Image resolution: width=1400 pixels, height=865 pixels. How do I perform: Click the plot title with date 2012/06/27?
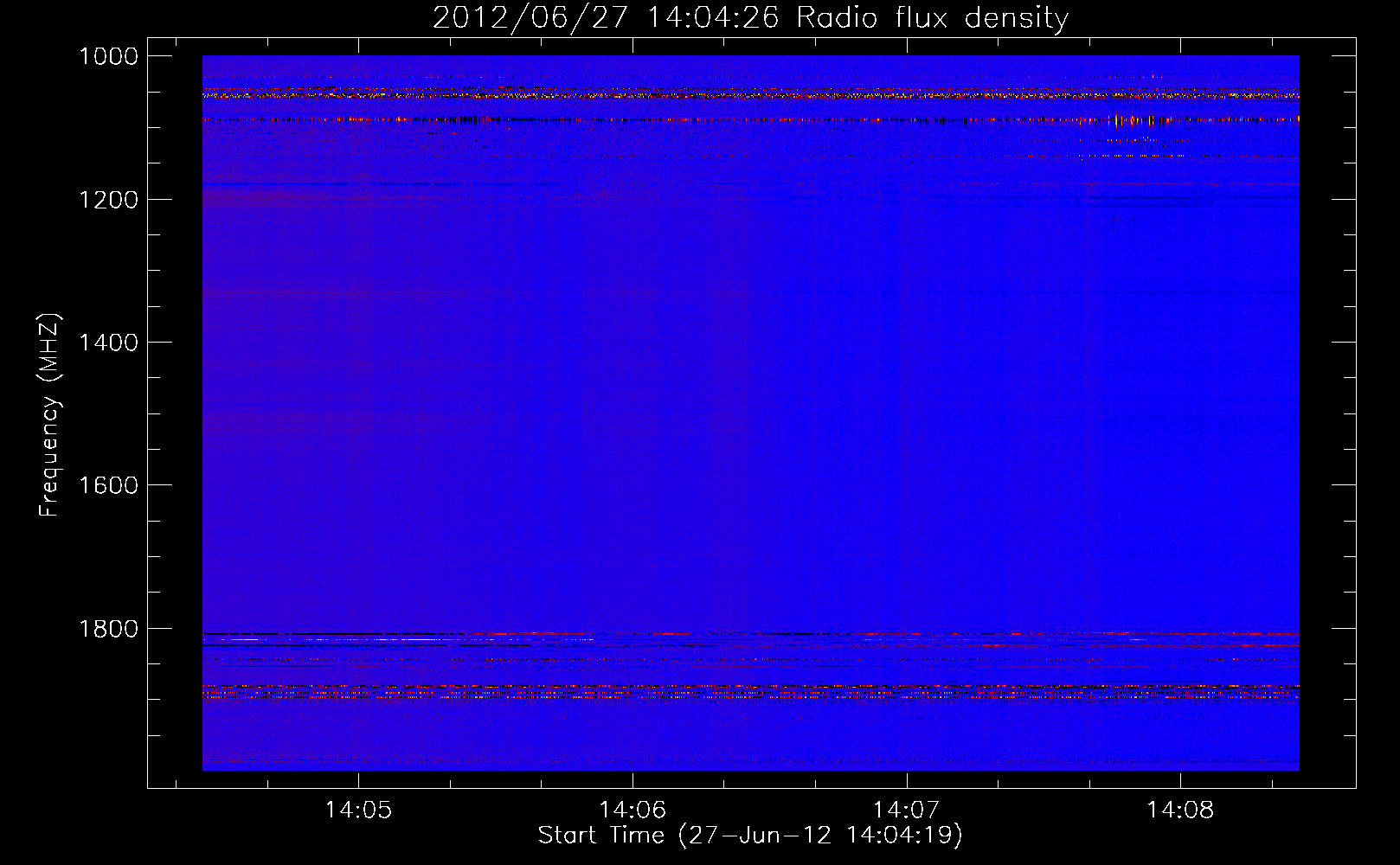(x=750, y=17)
